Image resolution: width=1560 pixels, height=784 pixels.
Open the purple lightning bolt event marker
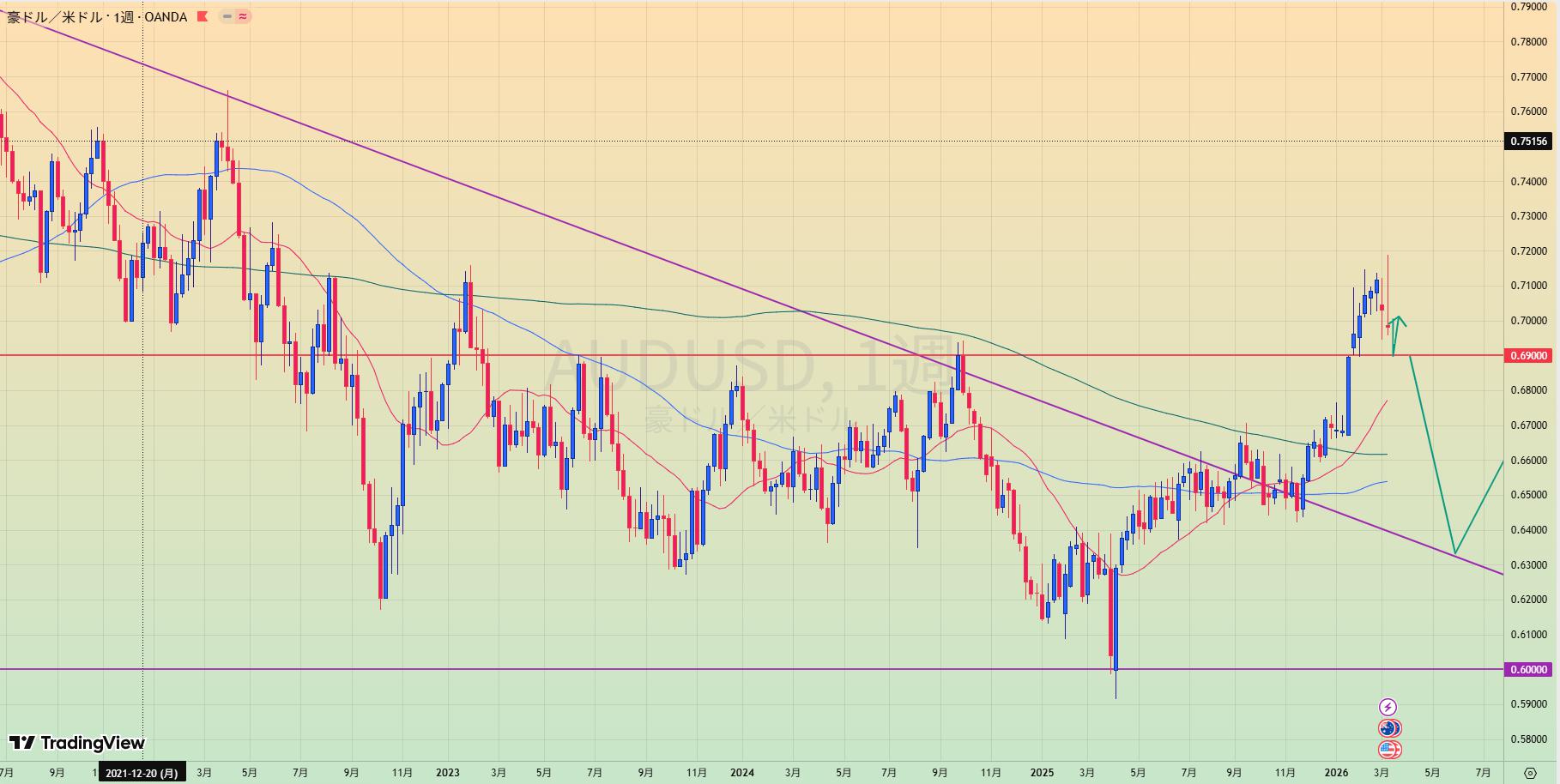coord(1388,707)
